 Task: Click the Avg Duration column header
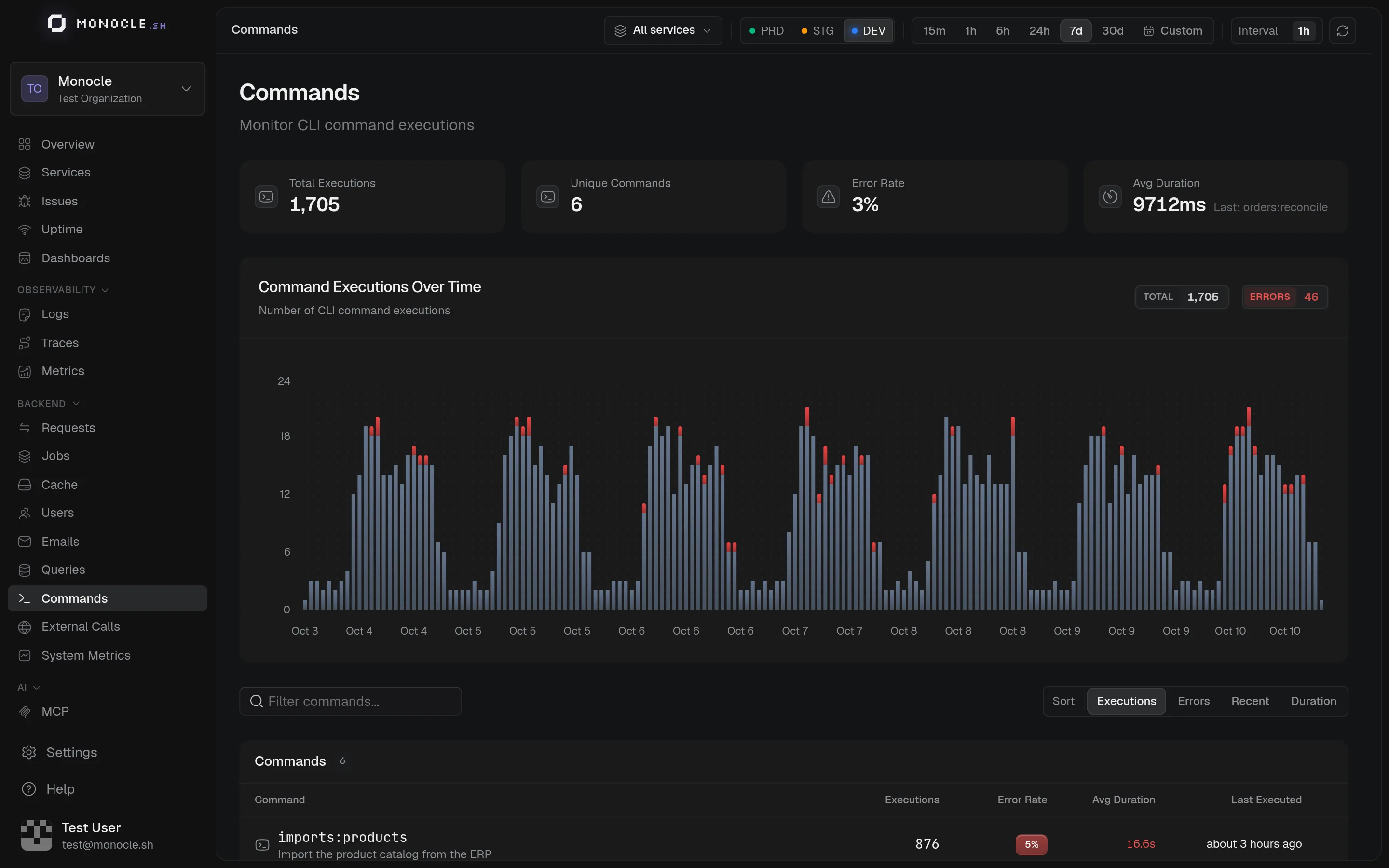click(1123, 800)
